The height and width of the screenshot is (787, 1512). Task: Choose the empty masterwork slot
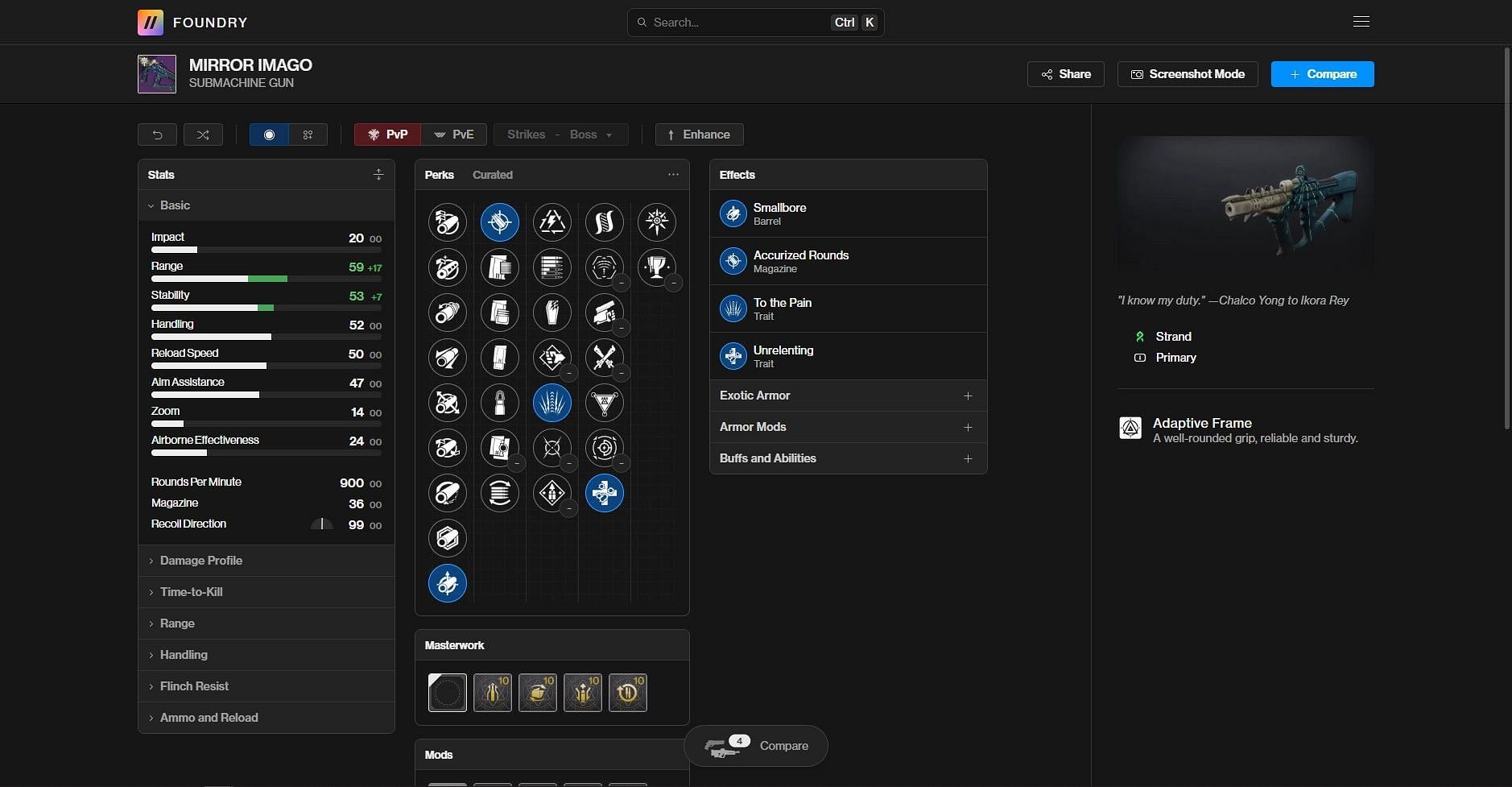(448, 693)
